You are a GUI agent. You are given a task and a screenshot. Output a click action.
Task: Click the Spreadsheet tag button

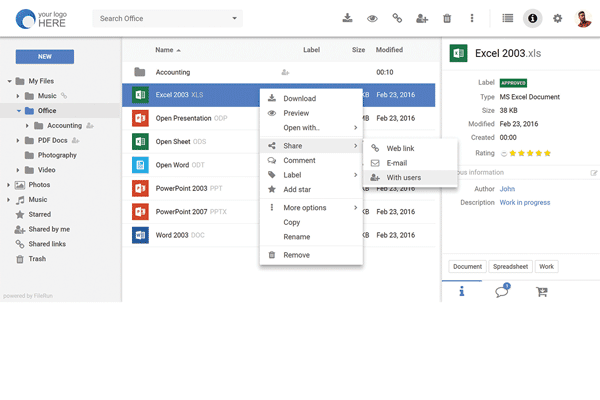pos(510,266)
